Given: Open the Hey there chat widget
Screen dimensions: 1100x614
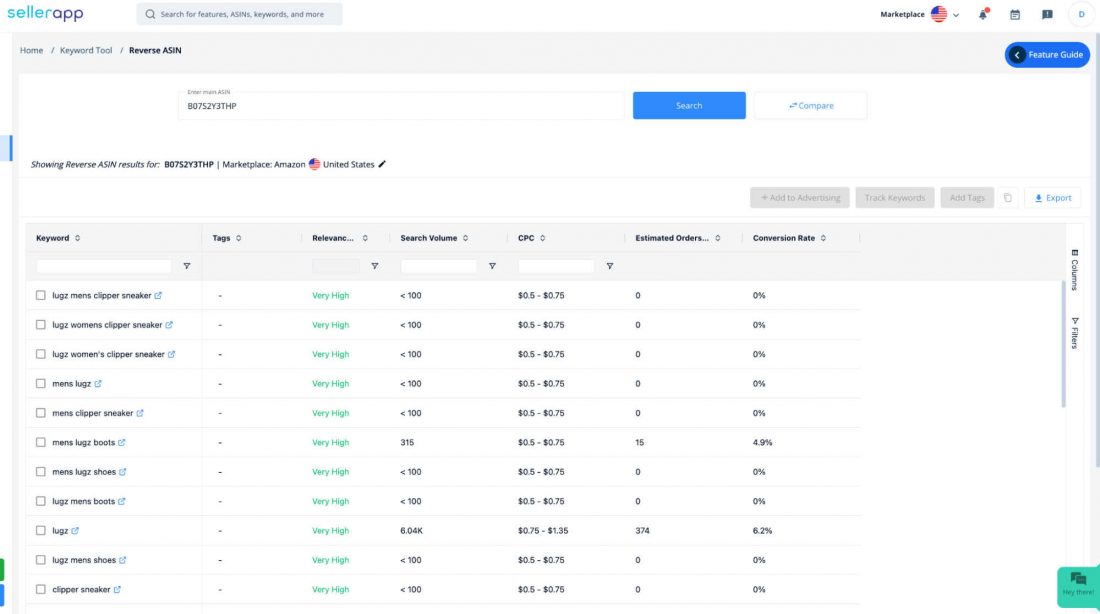Looking at the screenshot, I should (1078, 584).
